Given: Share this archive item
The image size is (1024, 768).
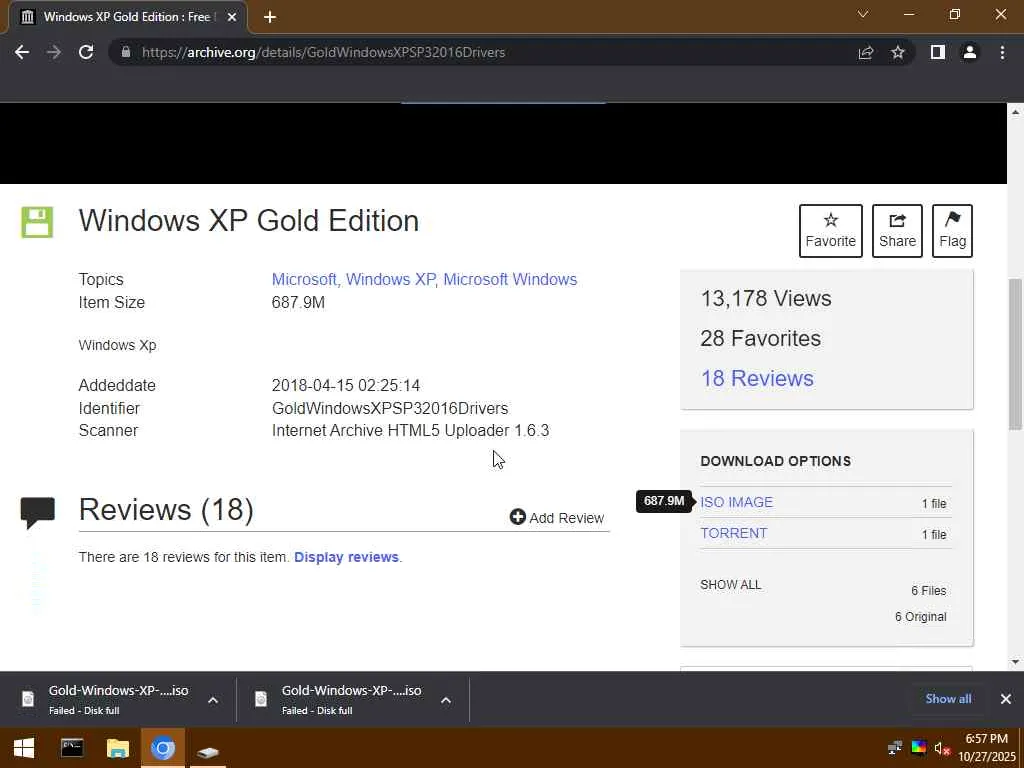Looking at the screenshot, I should click(897, 231).
